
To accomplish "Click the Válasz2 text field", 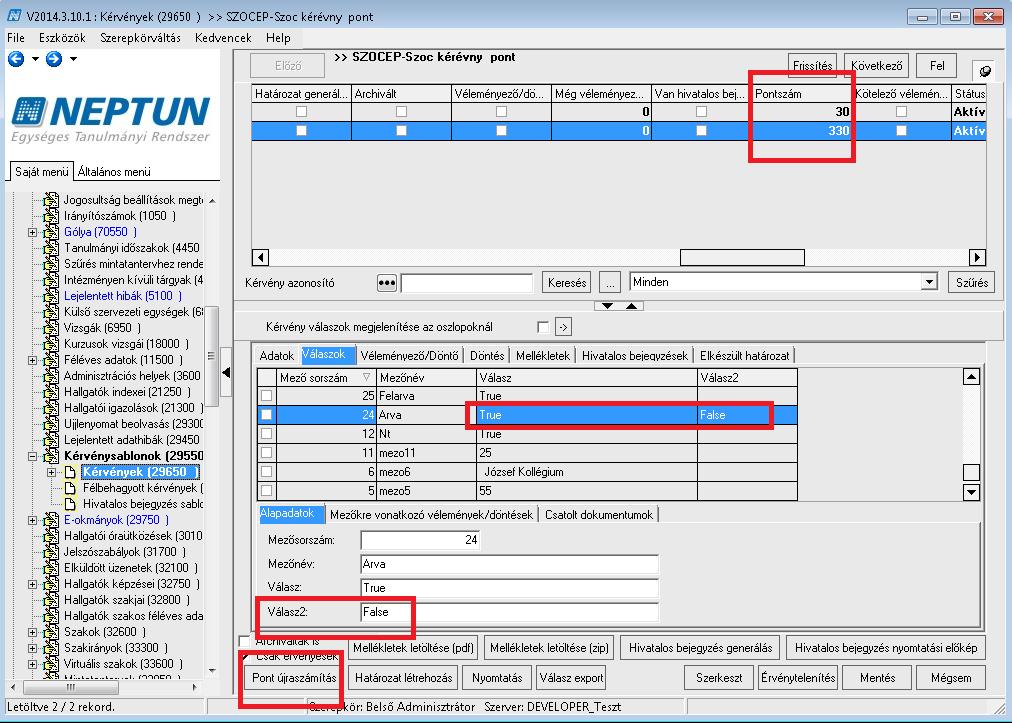I will (510, 612).
